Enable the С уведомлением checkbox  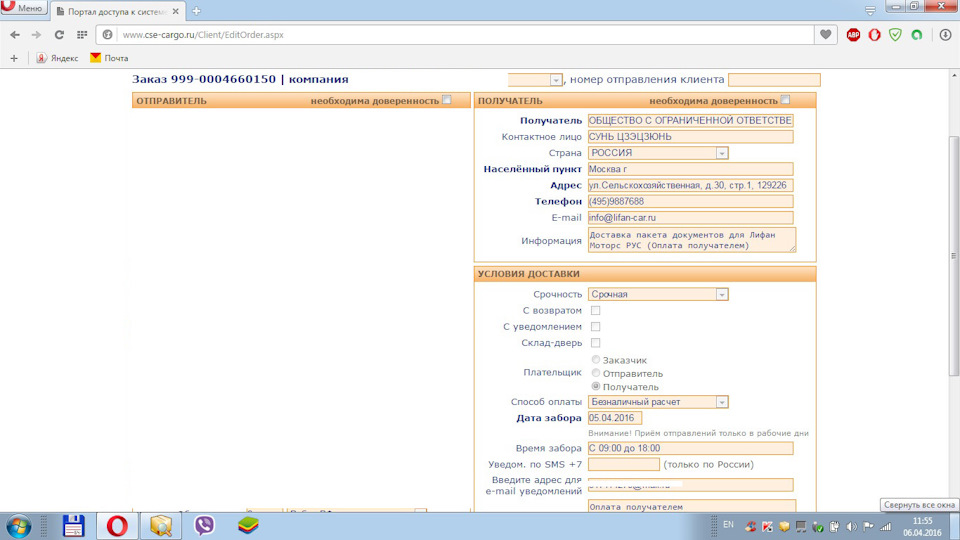coord(595,327)
